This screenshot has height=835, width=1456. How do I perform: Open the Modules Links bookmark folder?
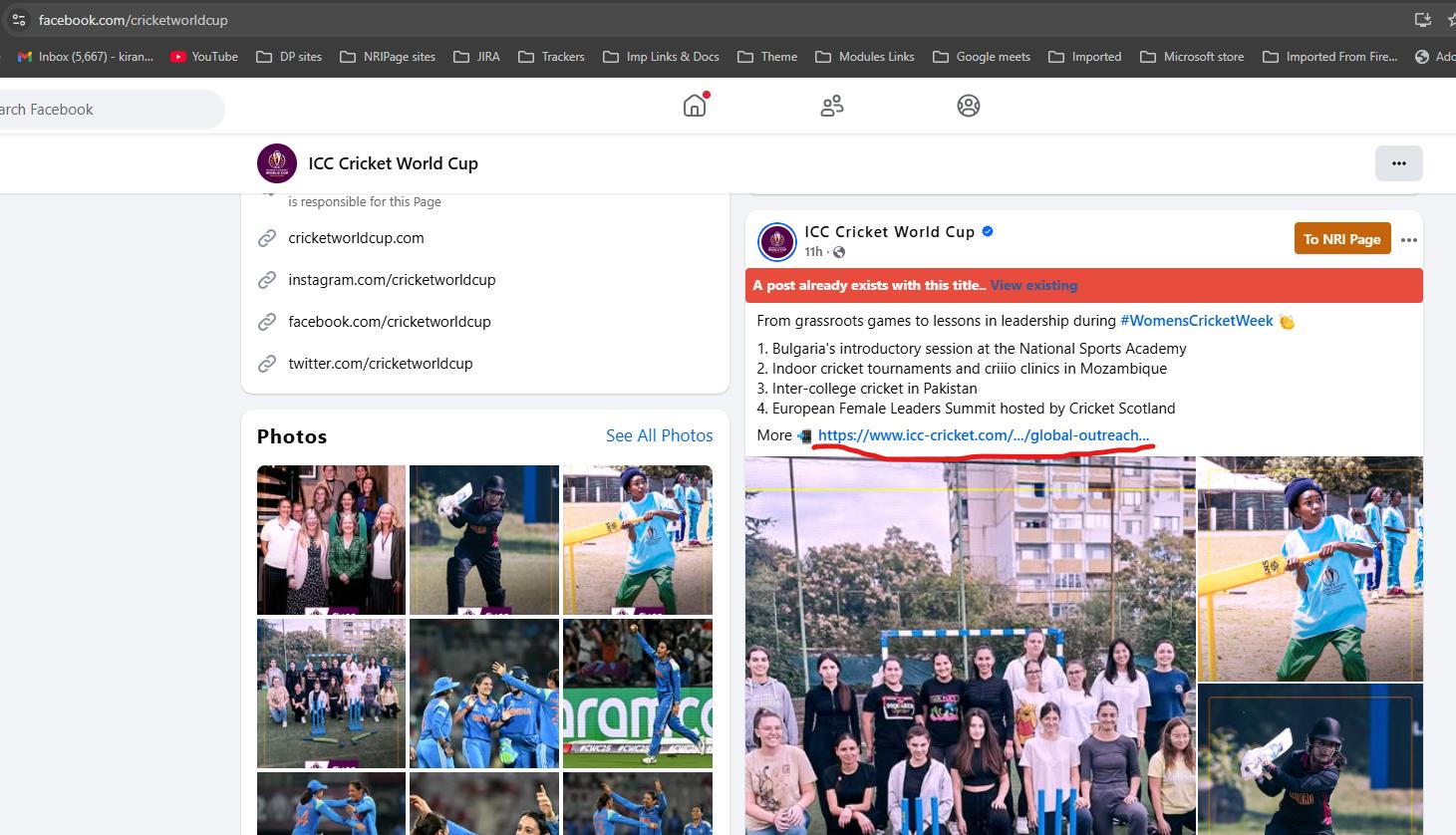(865, 57)
